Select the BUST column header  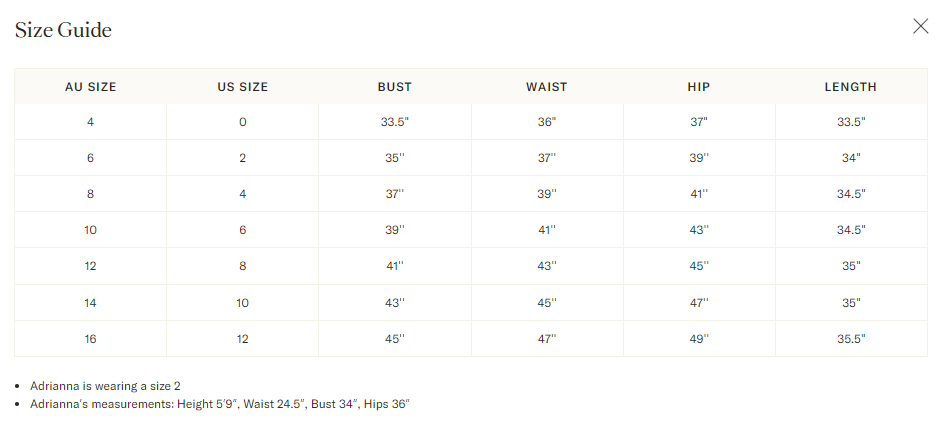[x=395, y=87]
